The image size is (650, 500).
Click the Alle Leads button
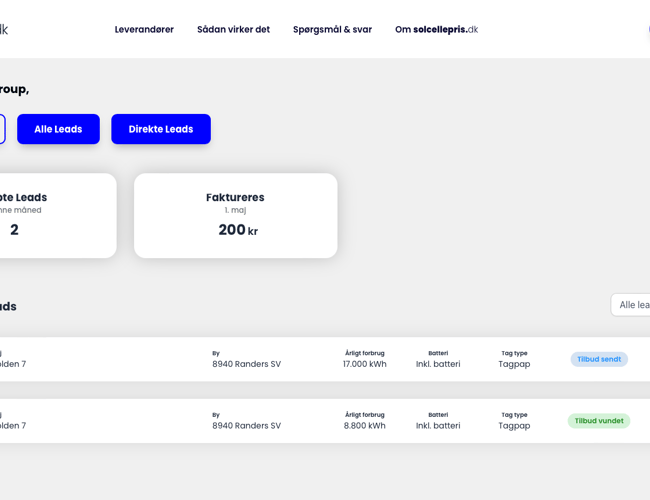pos(58,129)
